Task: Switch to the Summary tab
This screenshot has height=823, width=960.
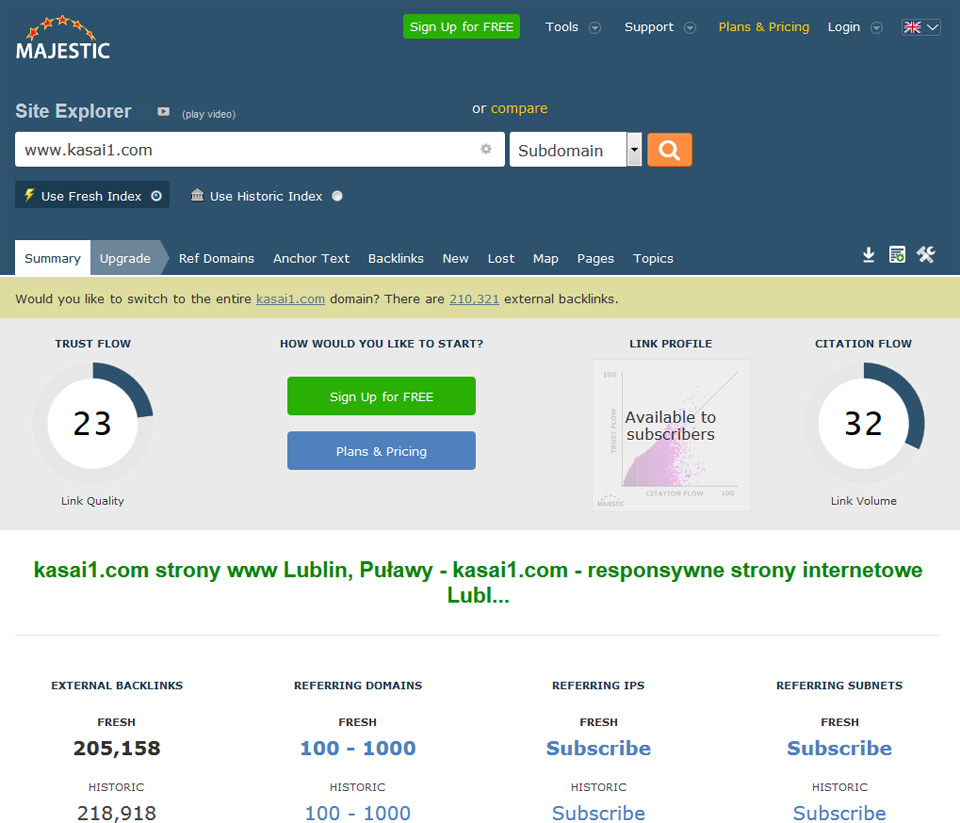Action: [53, 258]
